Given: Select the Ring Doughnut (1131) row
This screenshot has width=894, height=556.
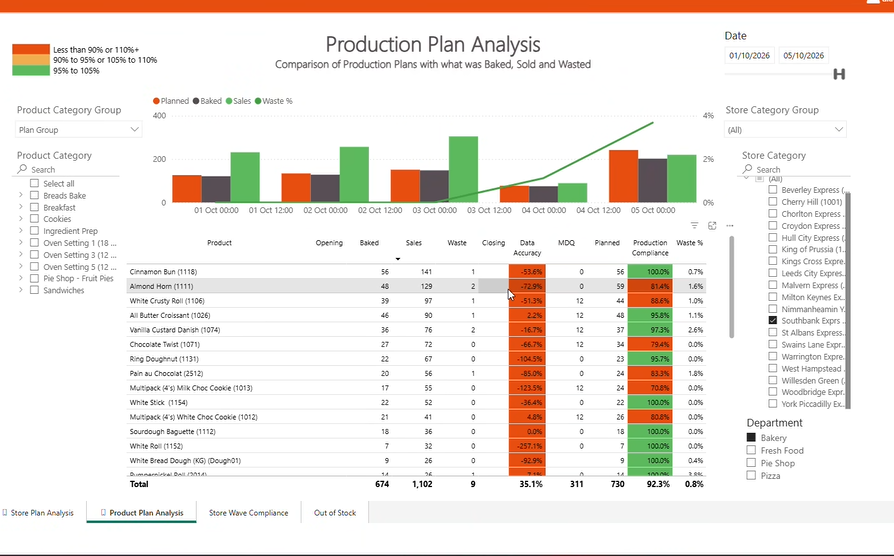Looking at the screenshot, I should [416, 359].
